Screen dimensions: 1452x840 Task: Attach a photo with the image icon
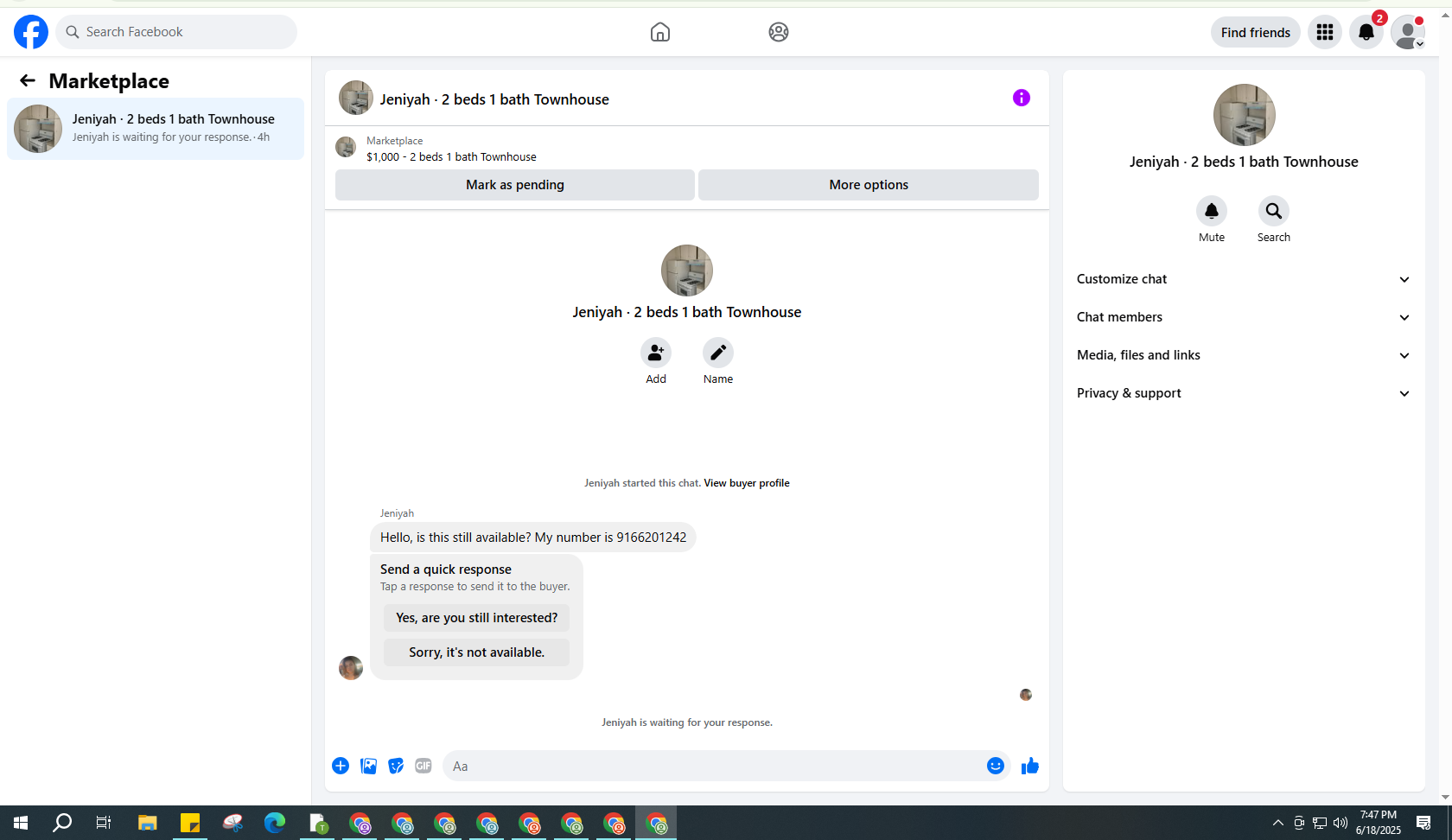click(368, 766)
